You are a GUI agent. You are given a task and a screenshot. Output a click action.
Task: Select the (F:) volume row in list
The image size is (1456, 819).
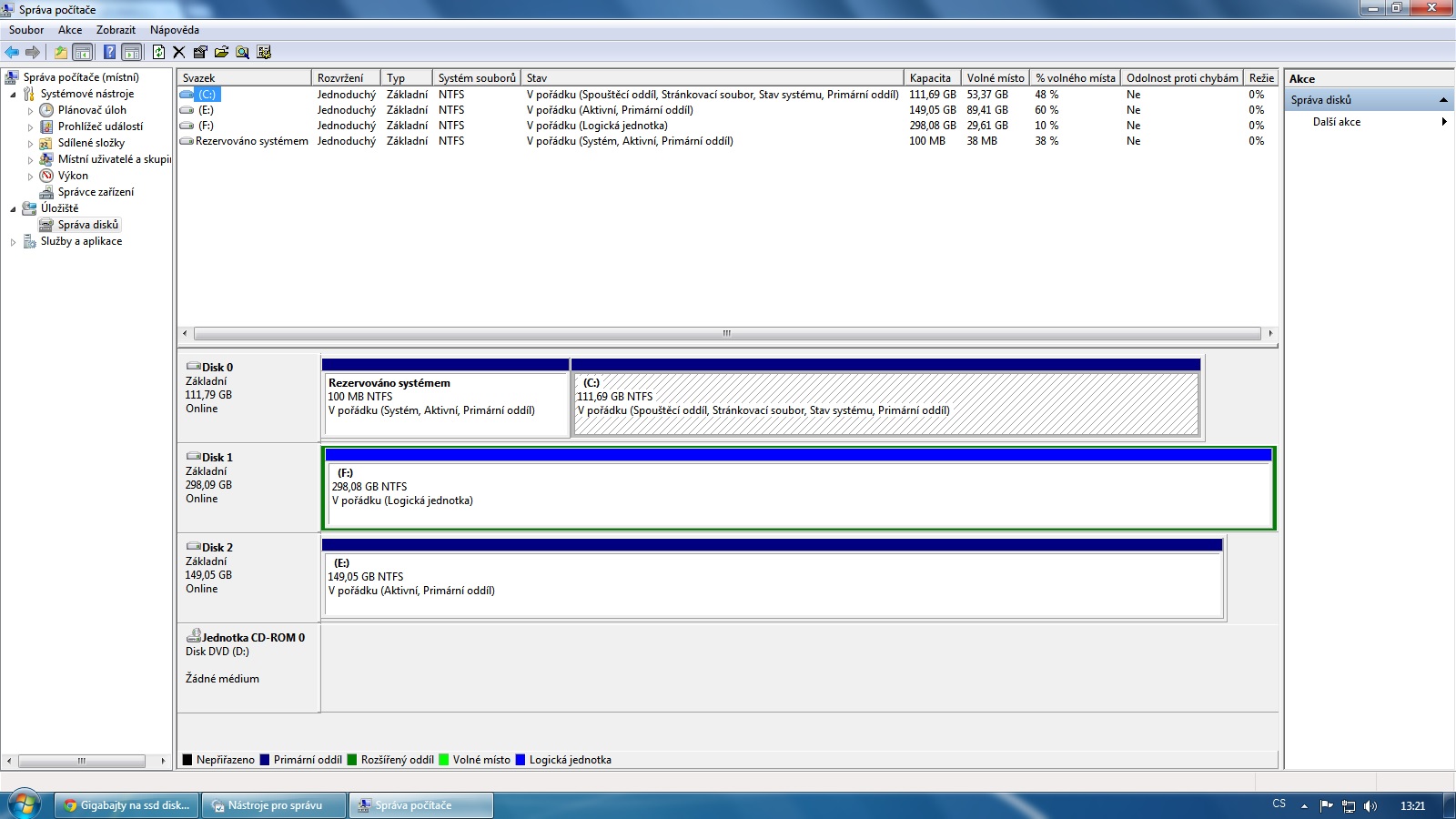[727, 126]
